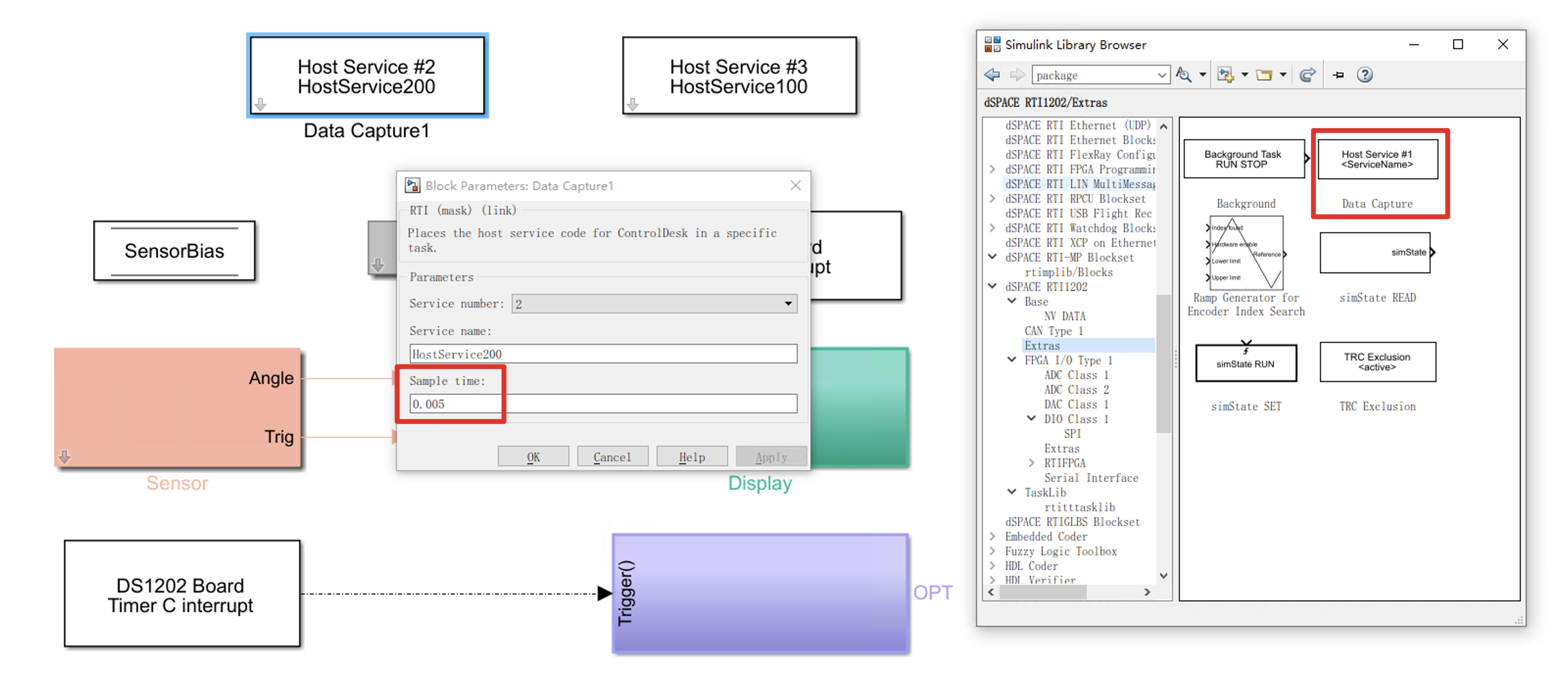Viewport: 1568px width, 675px height.
Task: Select ADC Class 2 tree item
Action: pos(1076,389)
